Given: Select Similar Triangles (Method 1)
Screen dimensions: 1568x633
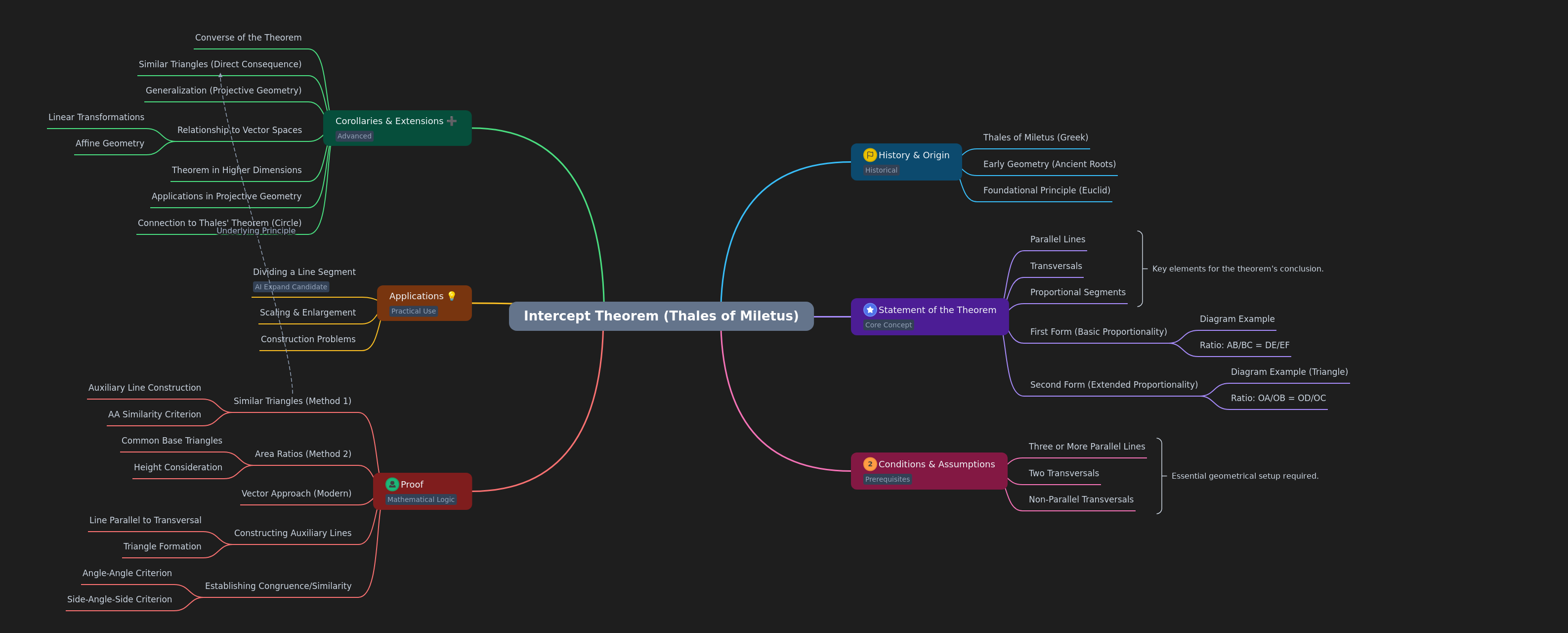Looking at the screenshot, I should (x=292, y=402).
